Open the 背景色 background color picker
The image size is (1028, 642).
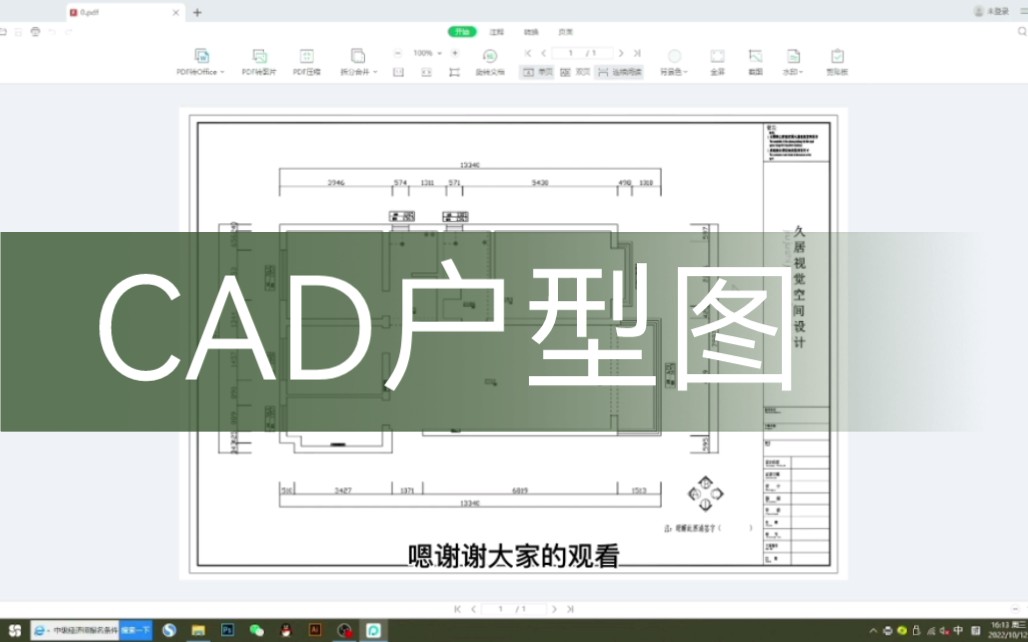tap(674, 62)
